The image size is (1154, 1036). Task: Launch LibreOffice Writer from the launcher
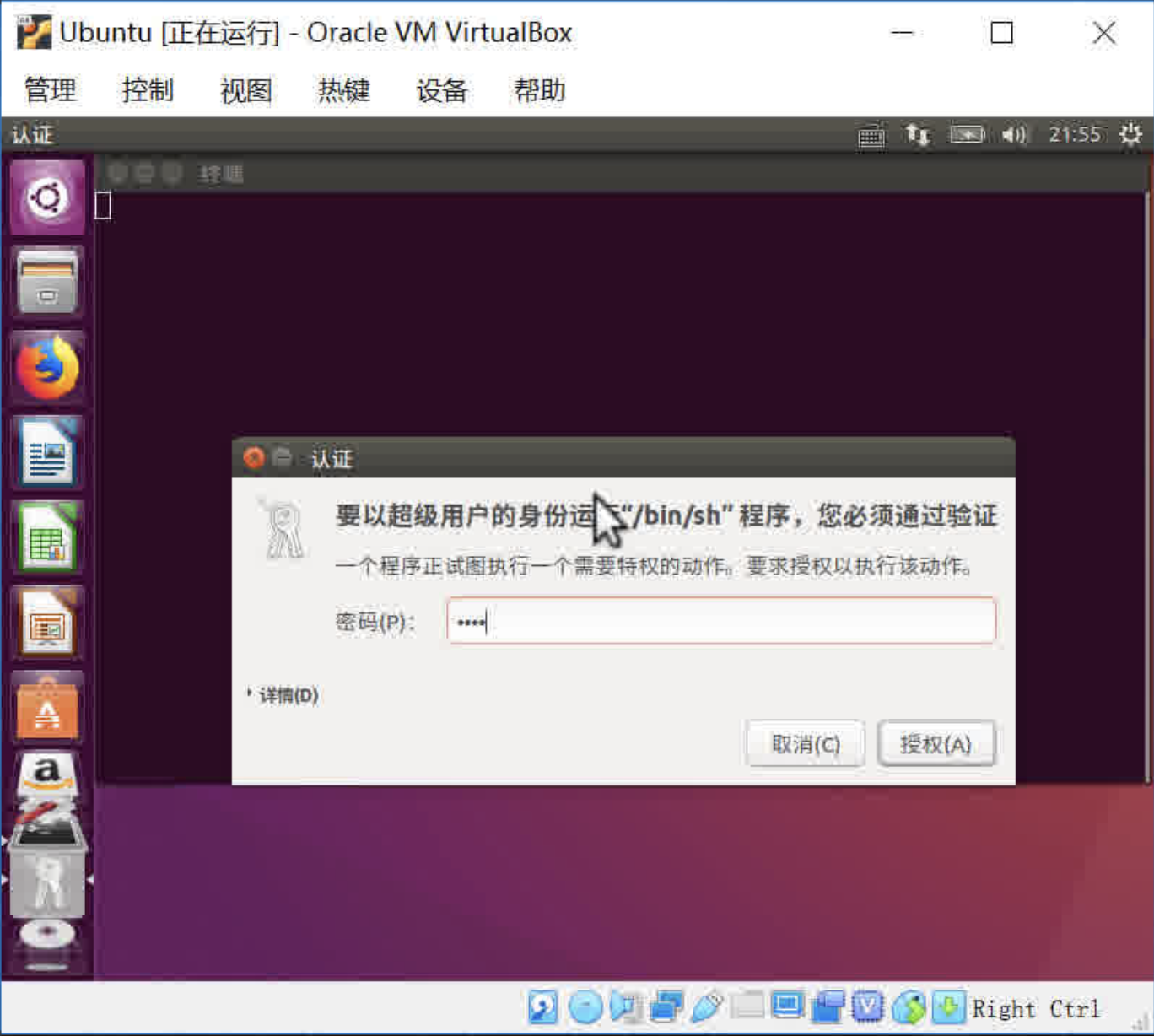(47, 453)
